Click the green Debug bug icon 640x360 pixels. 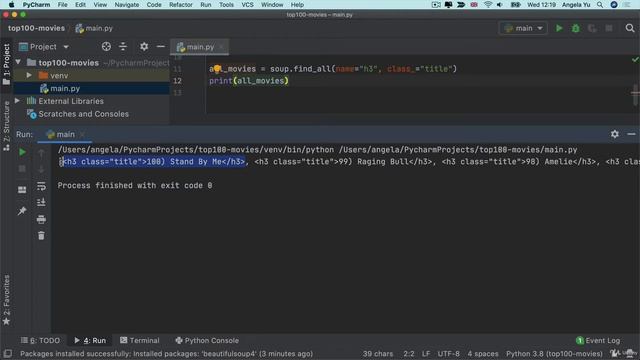coord(576,28)
